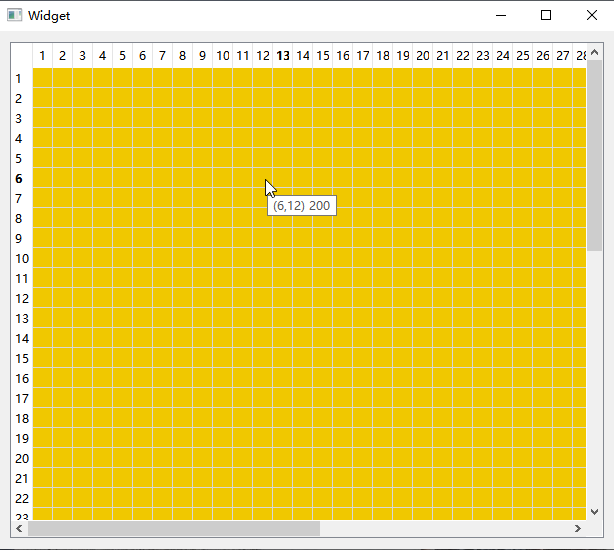Click the yellow cell at row 1, column 1

(42, 78)
